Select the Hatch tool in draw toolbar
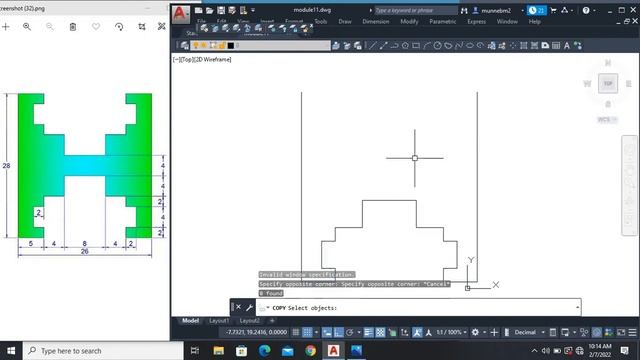 [524, 46]
